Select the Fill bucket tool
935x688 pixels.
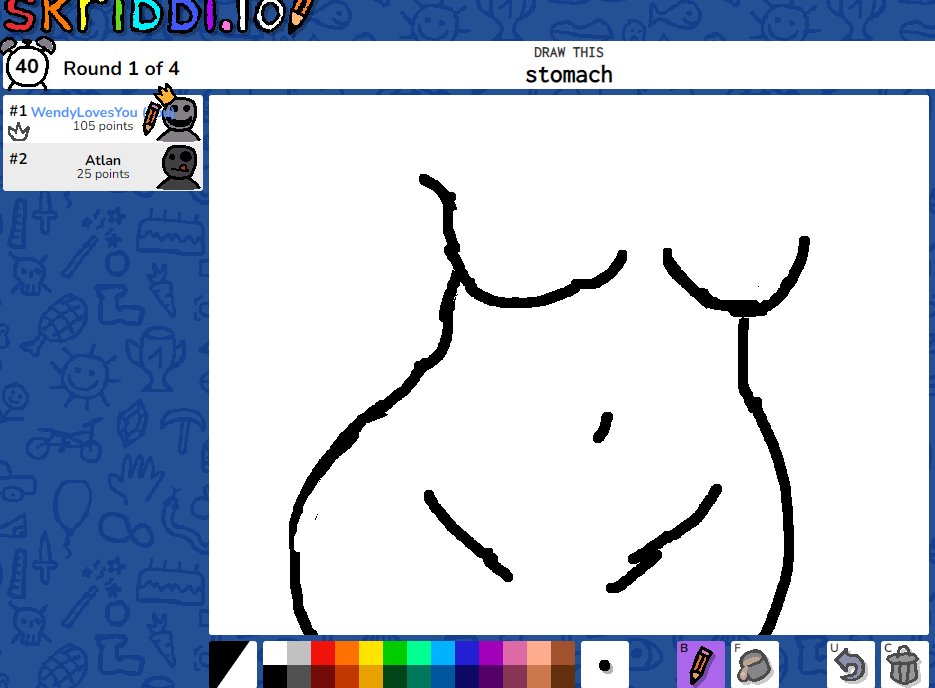[x=754, y=664]
